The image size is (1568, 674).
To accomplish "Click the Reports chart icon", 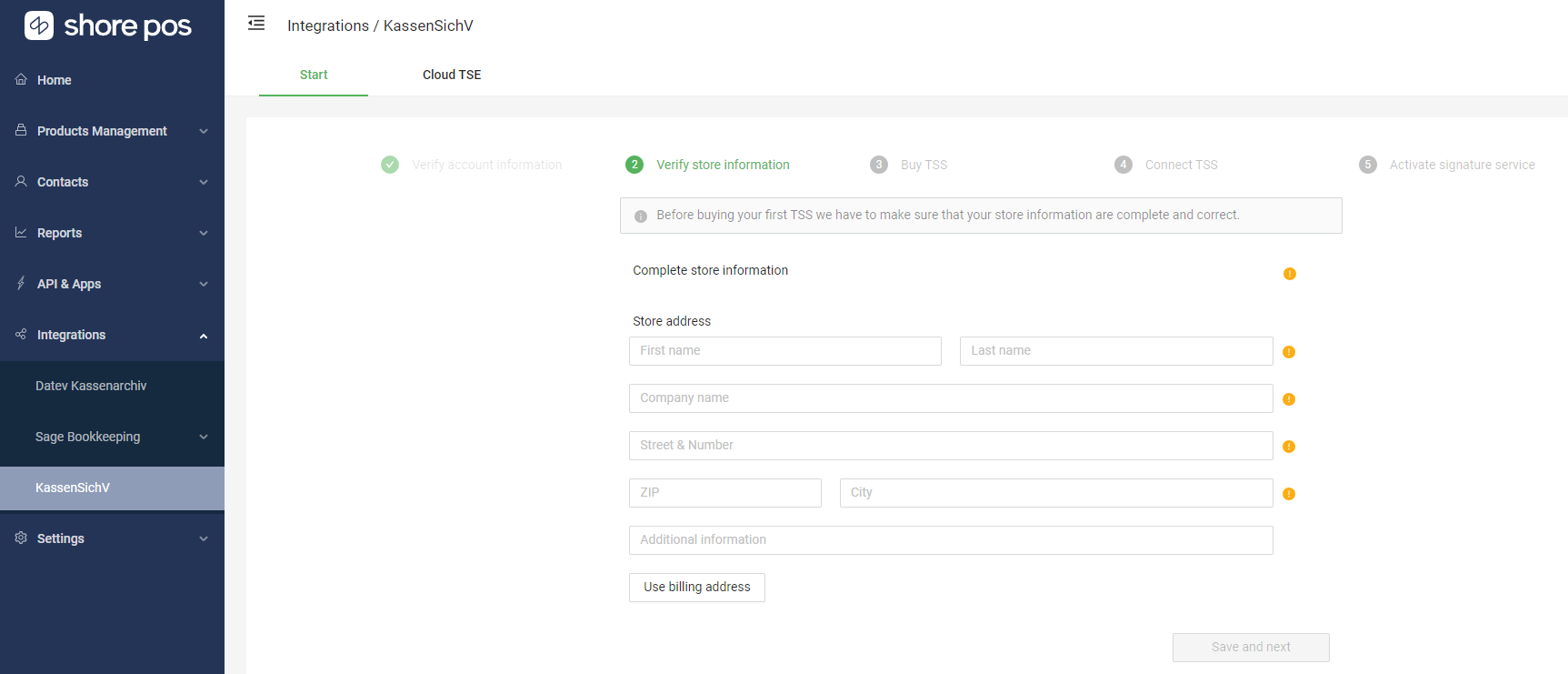I will coord(21,232).
